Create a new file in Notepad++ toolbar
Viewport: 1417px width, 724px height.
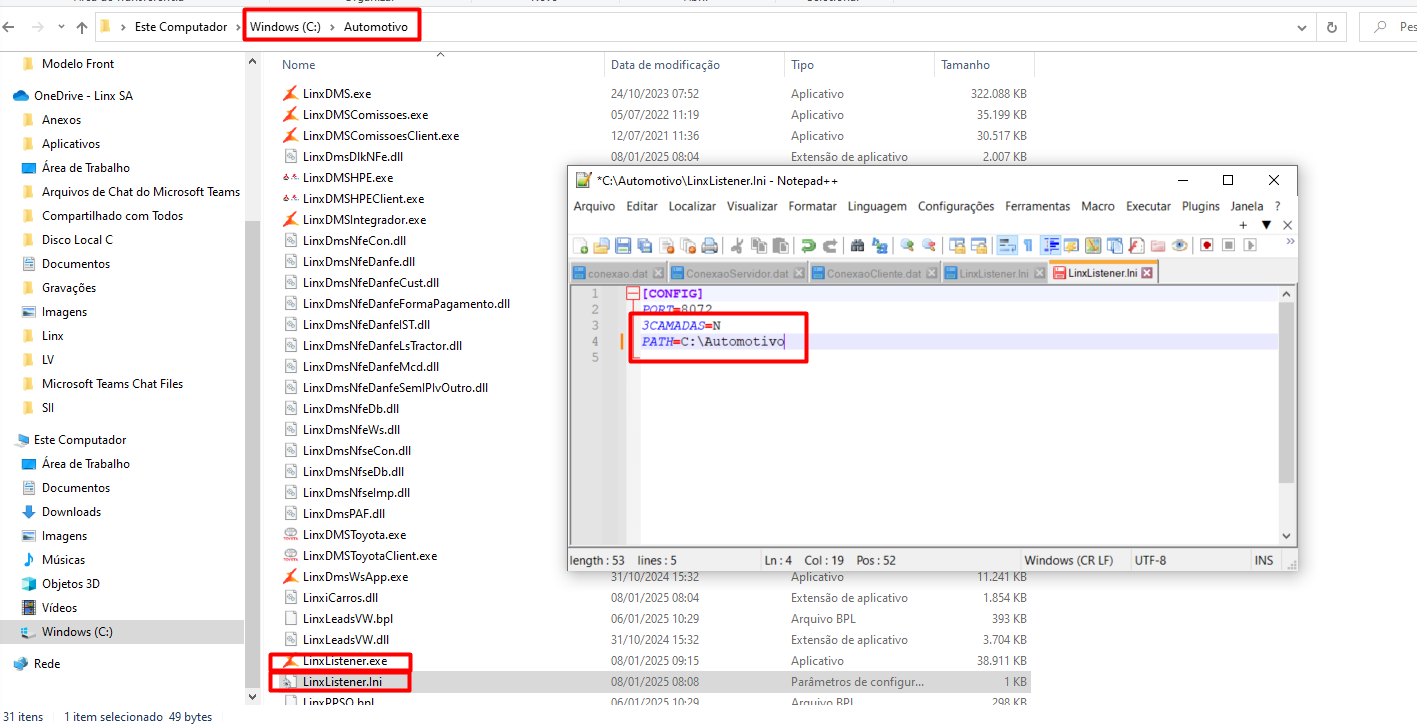tap(580, 245)
